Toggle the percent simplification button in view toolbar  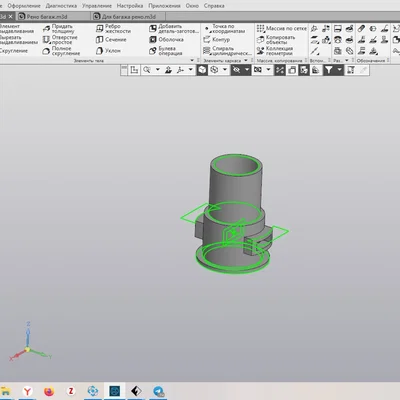click(280, 70)
